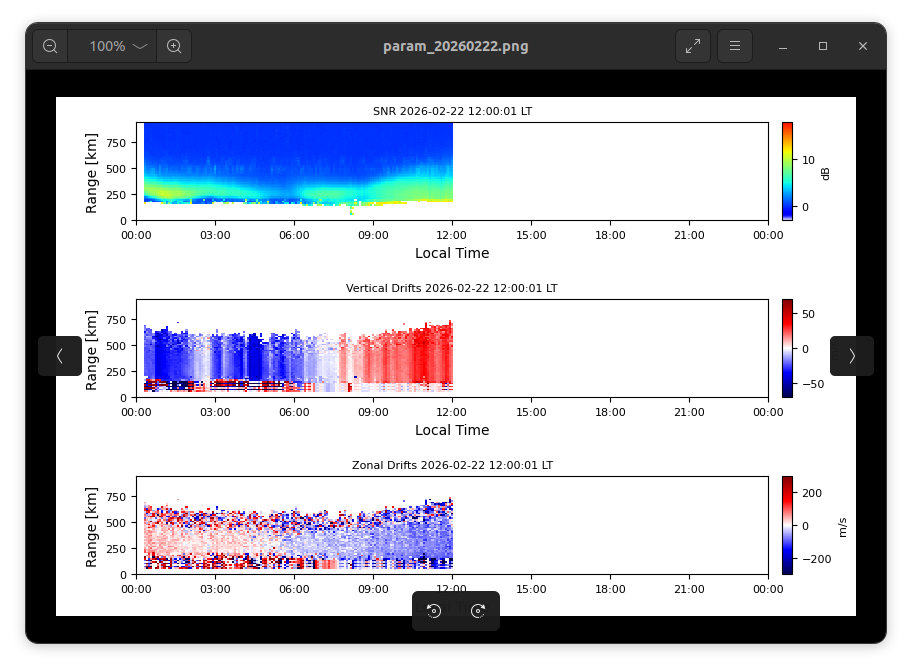Click the Zonal Drifts m/s colorbar
This screenshot has width=912, height=672.
click(x=787, y=525)
